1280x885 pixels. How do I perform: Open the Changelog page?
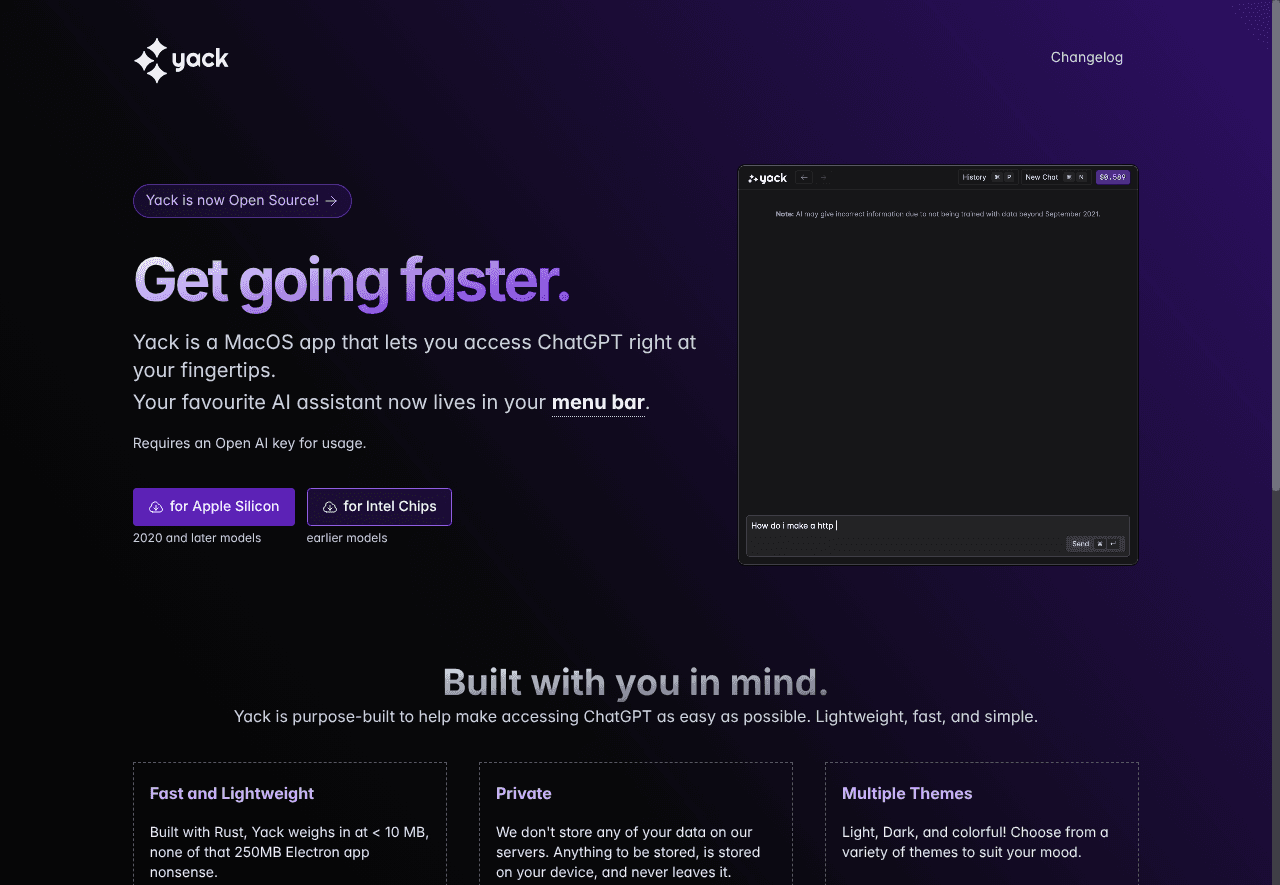[1086, 57]
